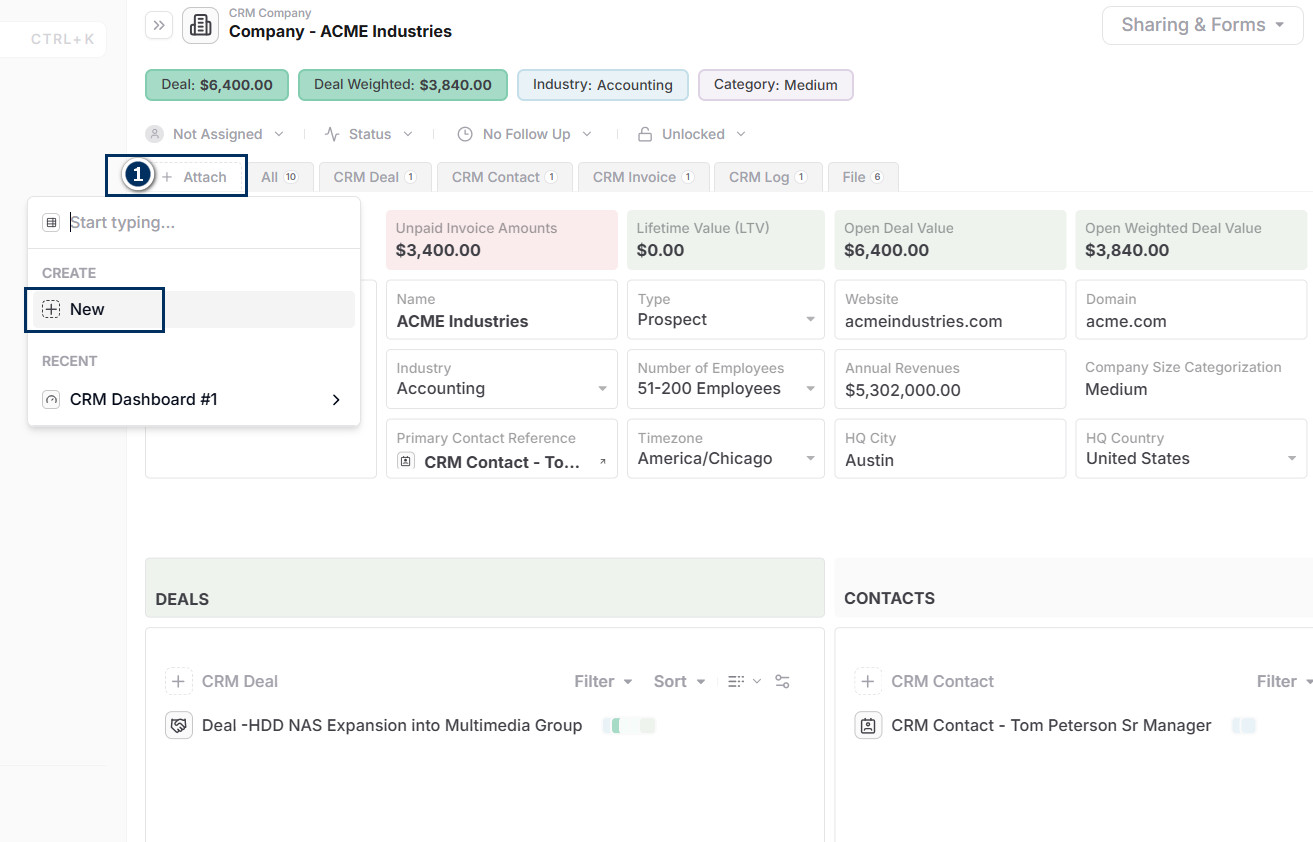This screenshot has height=842, width=1313.
Task: Click the status pill next to Tom Peterson contact
Action: (x=1244, y=726)
